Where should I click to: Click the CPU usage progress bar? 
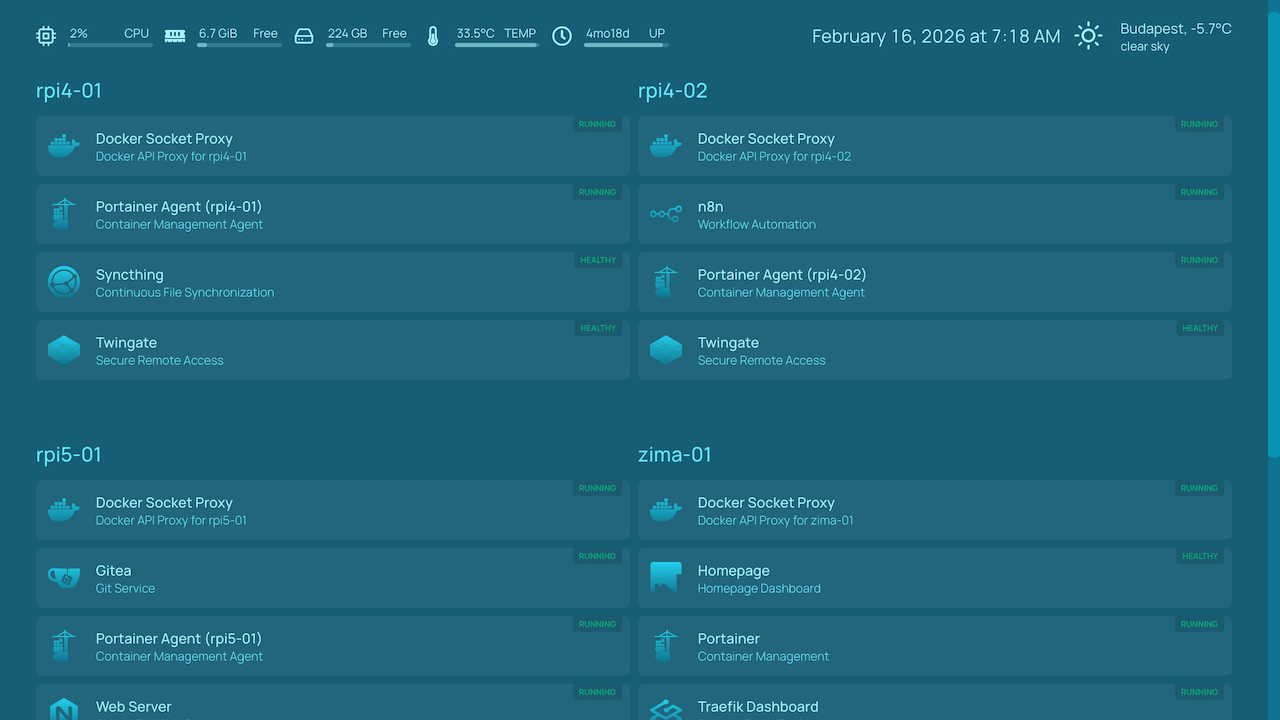tap(110, 44)
